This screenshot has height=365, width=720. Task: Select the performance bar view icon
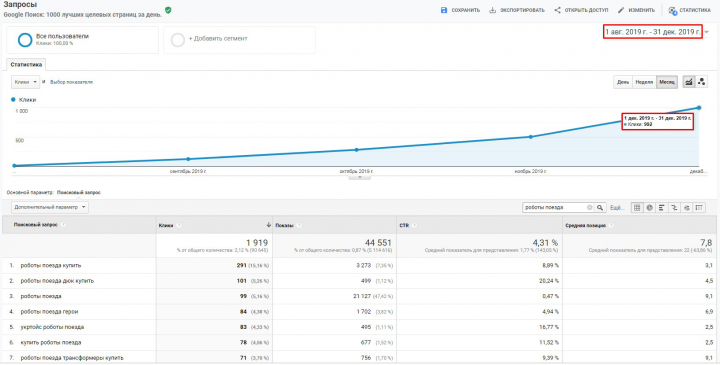point(662,208)
